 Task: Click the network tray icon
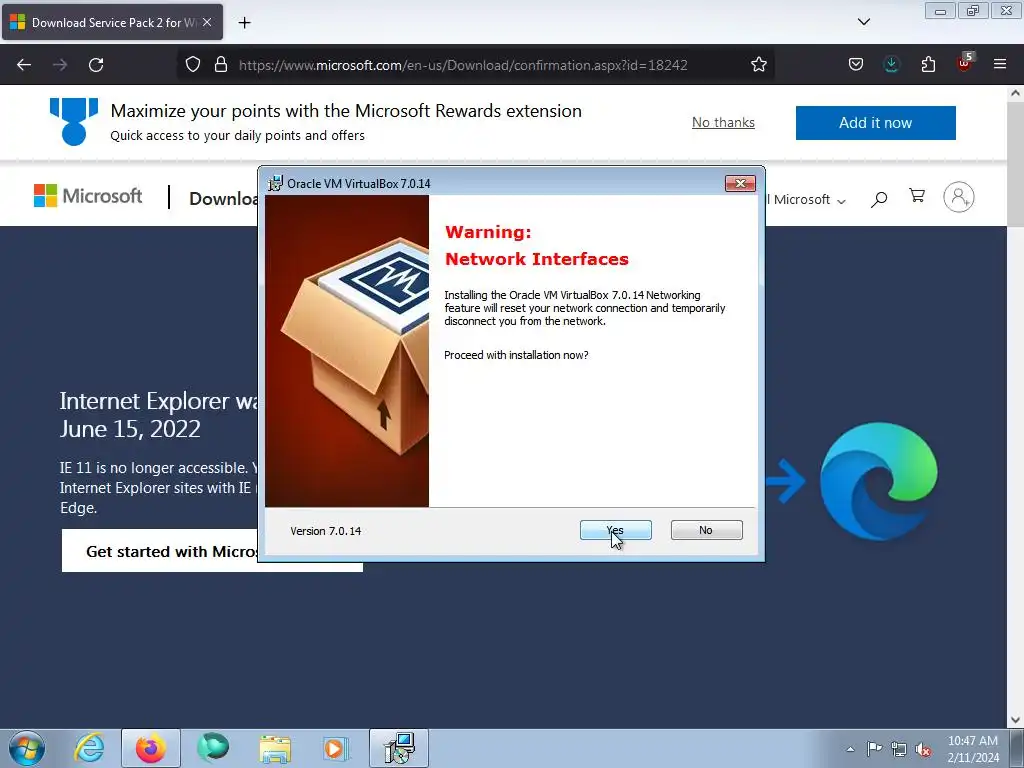(899, 749)
